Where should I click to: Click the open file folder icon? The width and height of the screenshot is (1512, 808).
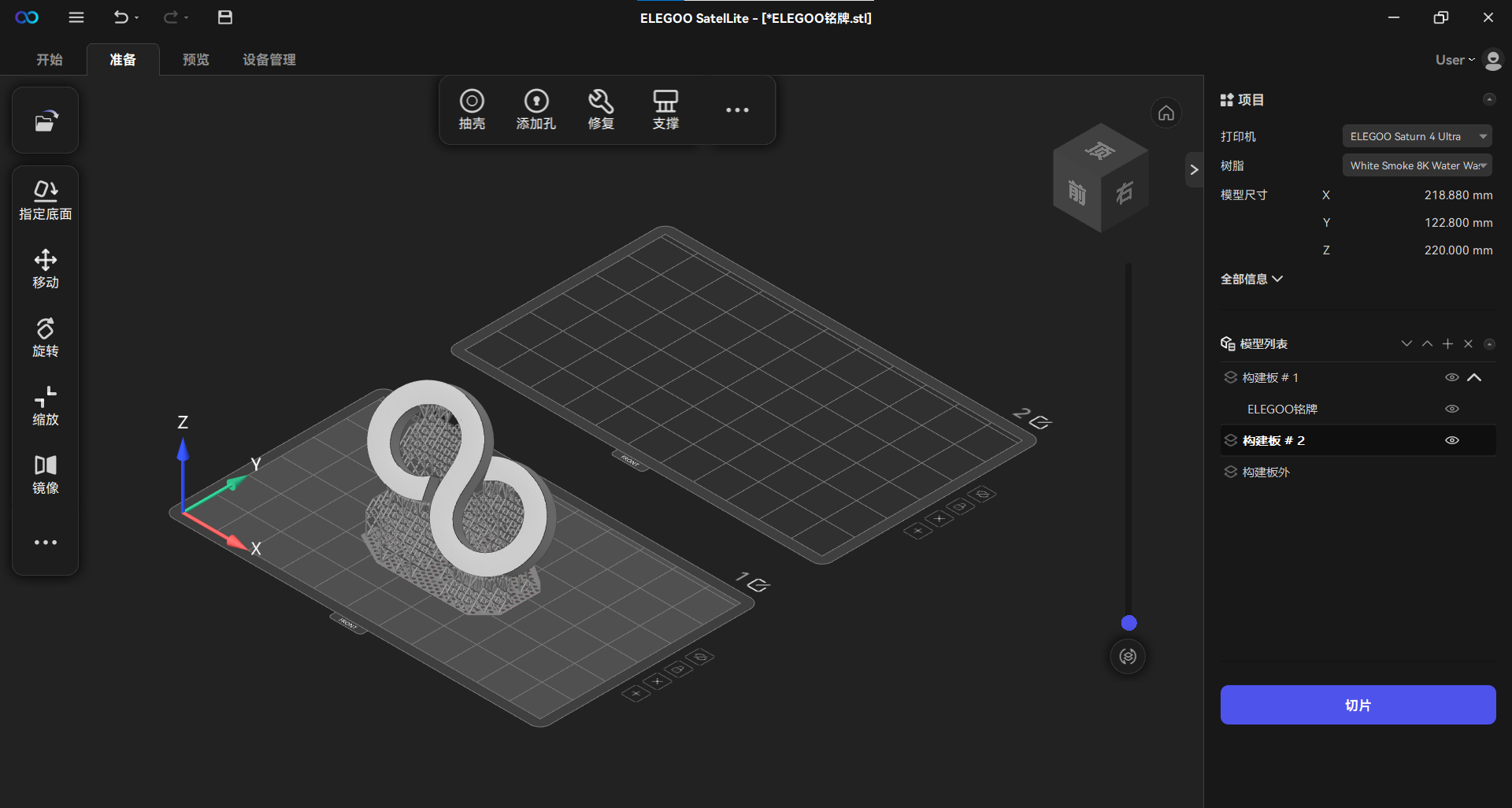[46, 120]
